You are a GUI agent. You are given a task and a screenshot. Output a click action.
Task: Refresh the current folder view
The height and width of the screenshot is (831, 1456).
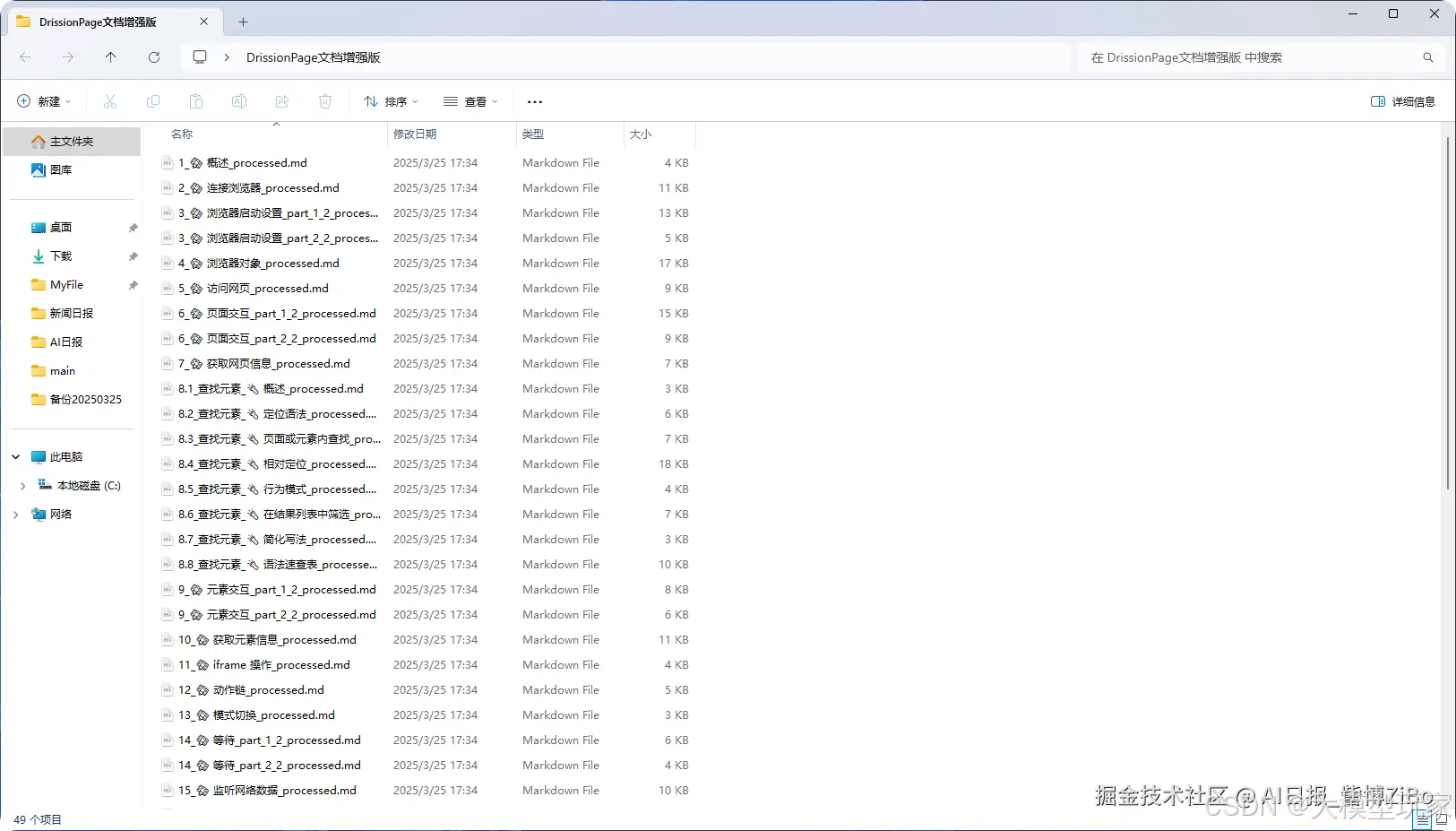(x=154, y=57)
